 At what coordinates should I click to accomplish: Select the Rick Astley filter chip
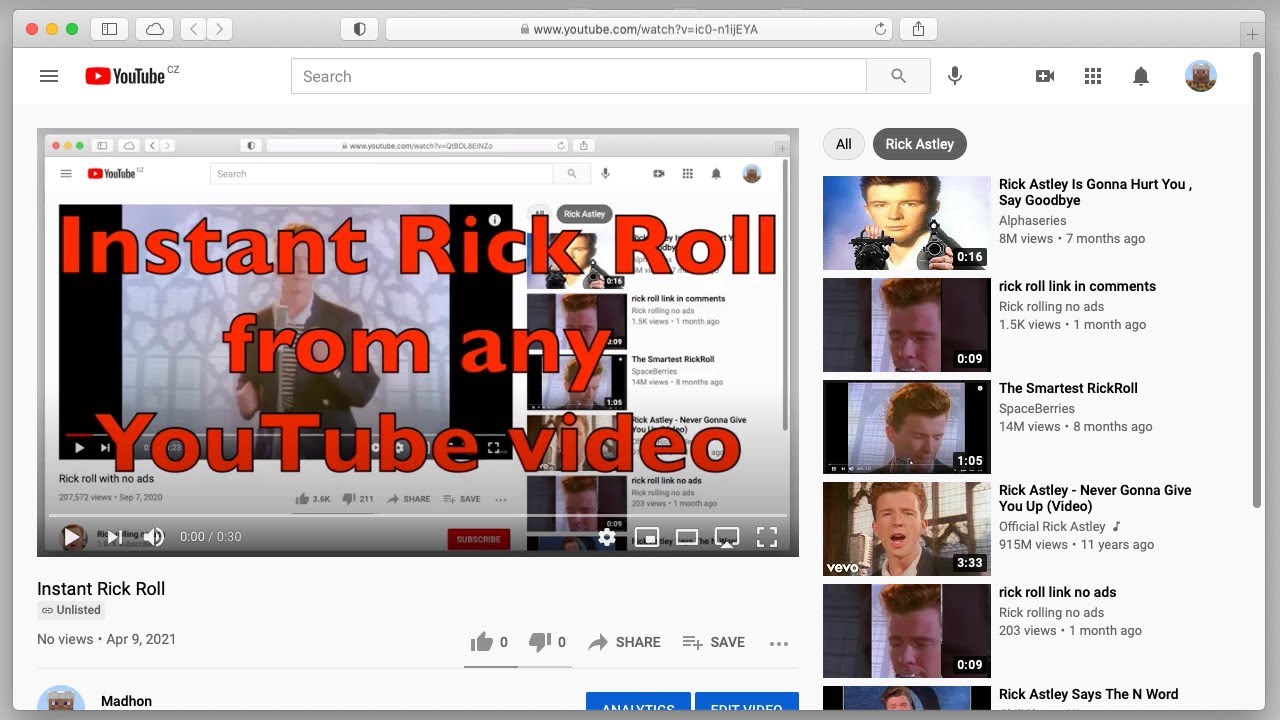pos(920,144)
